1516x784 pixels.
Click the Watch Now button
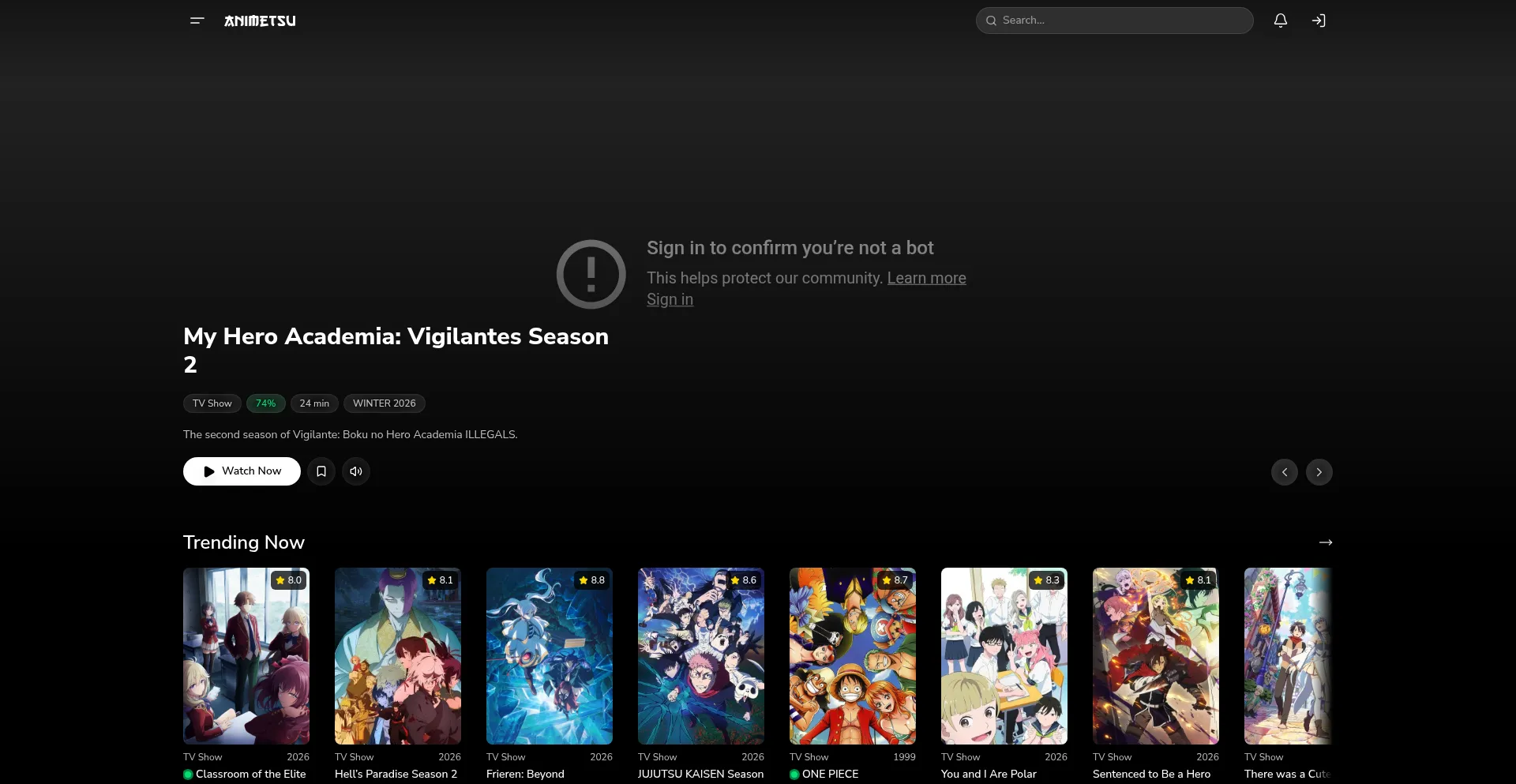(x=242, y=471)
